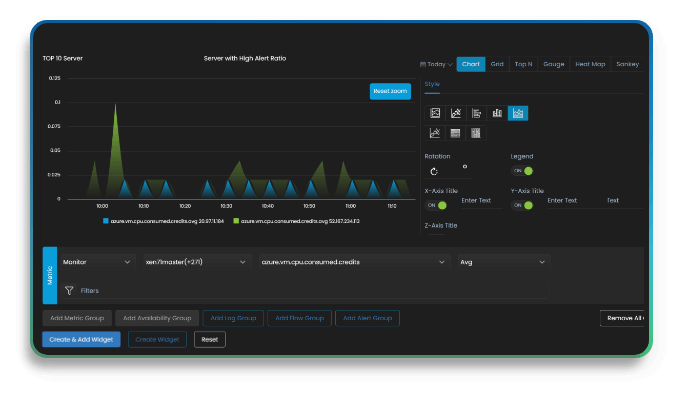
Task: Open the Today time range dropdown
Action: [x=436, y=64]
